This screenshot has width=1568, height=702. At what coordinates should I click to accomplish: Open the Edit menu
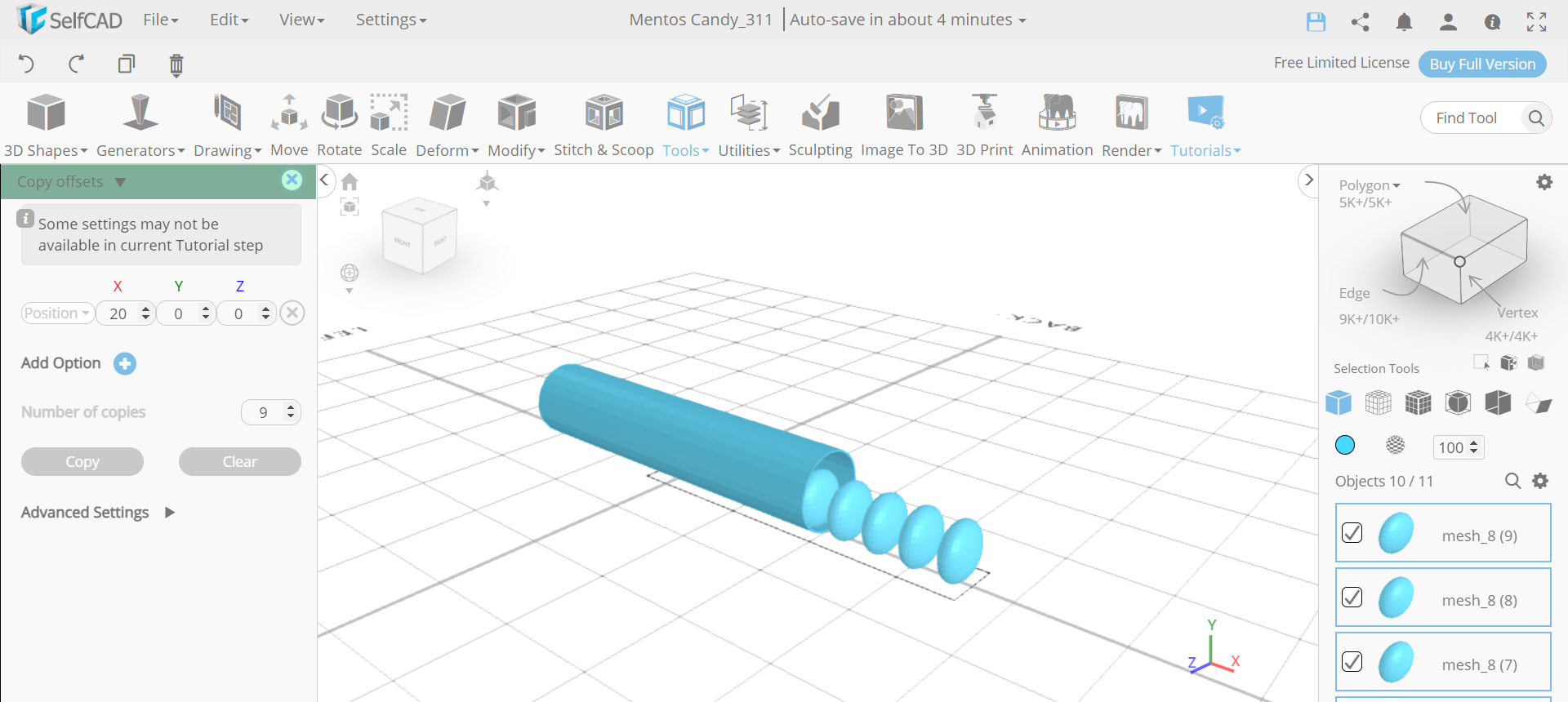(x=229, y=20)
